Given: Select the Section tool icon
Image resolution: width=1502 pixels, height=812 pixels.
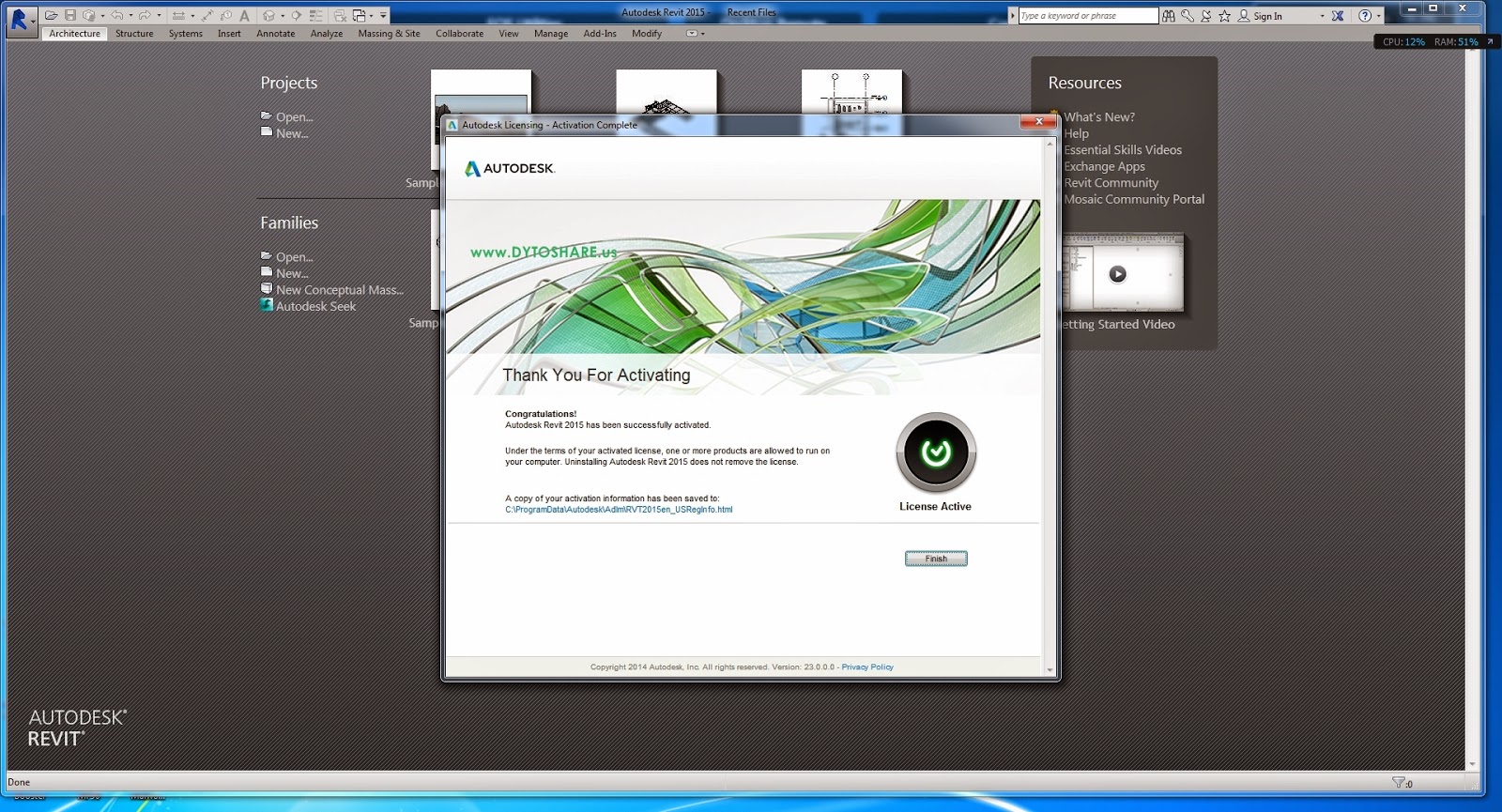Looking at the screenshot, I should point(296,16).
